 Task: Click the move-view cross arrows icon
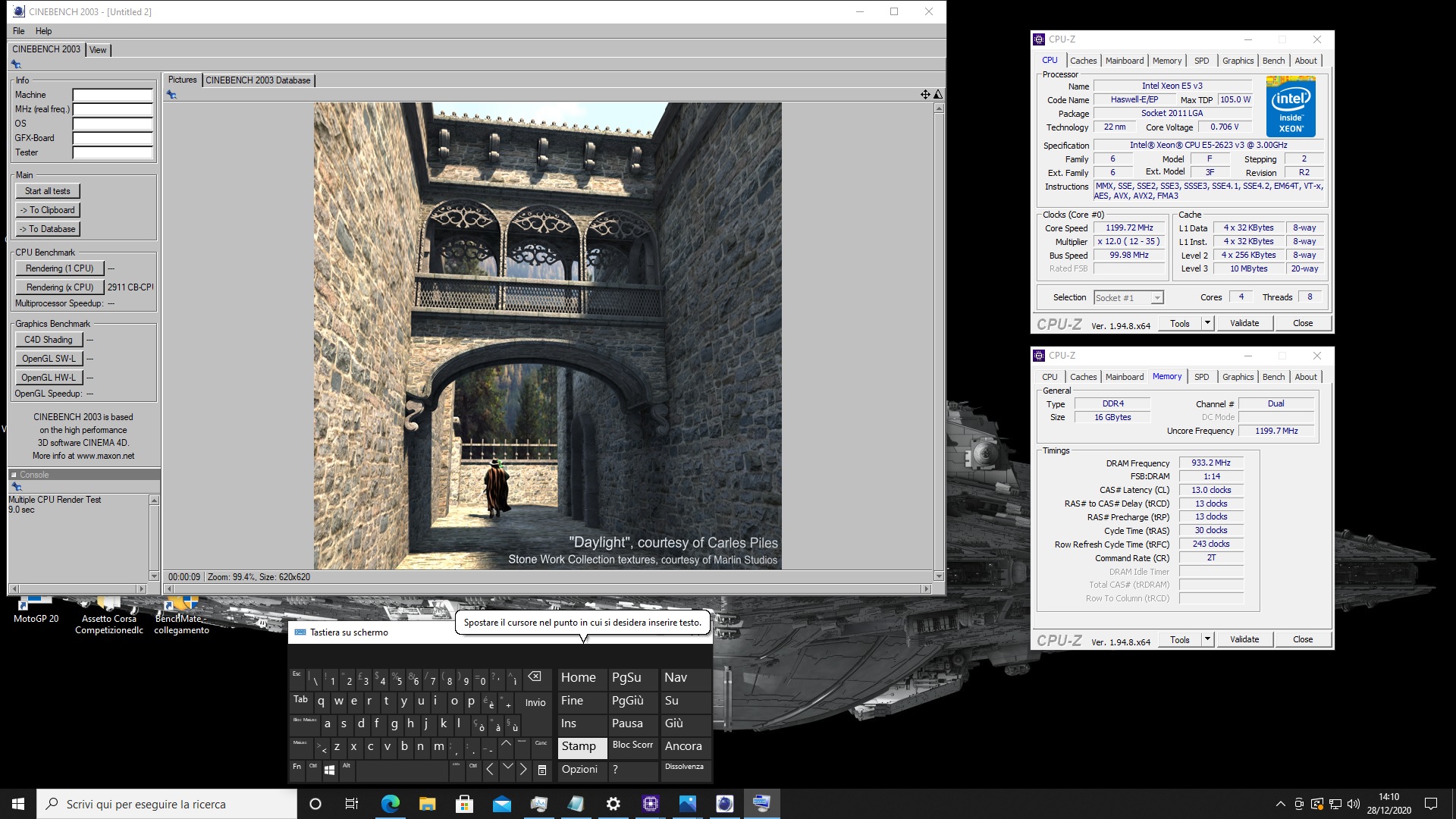[925, 95]
